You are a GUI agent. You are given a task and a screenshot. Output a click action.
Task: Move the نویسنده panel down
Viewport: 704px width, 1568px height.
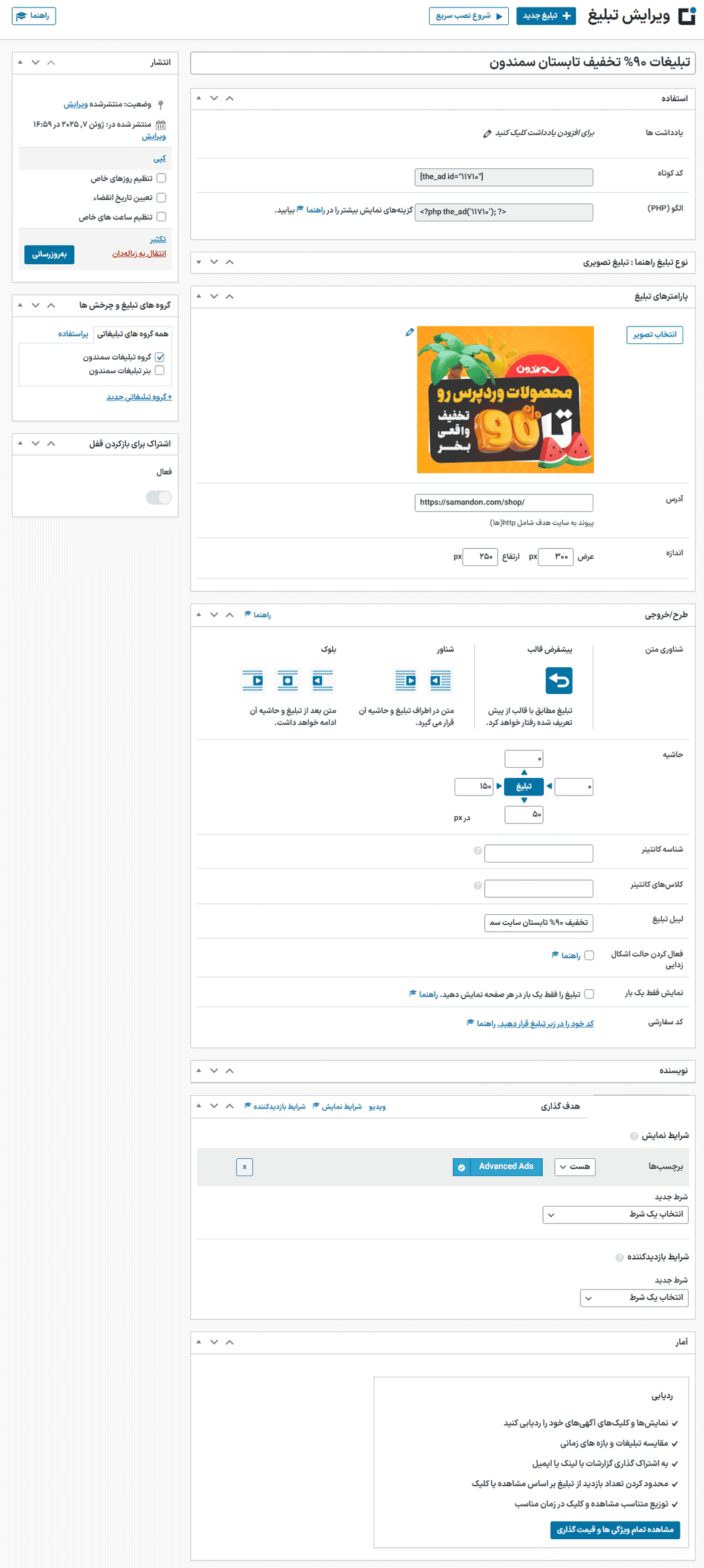[214, 1071]
